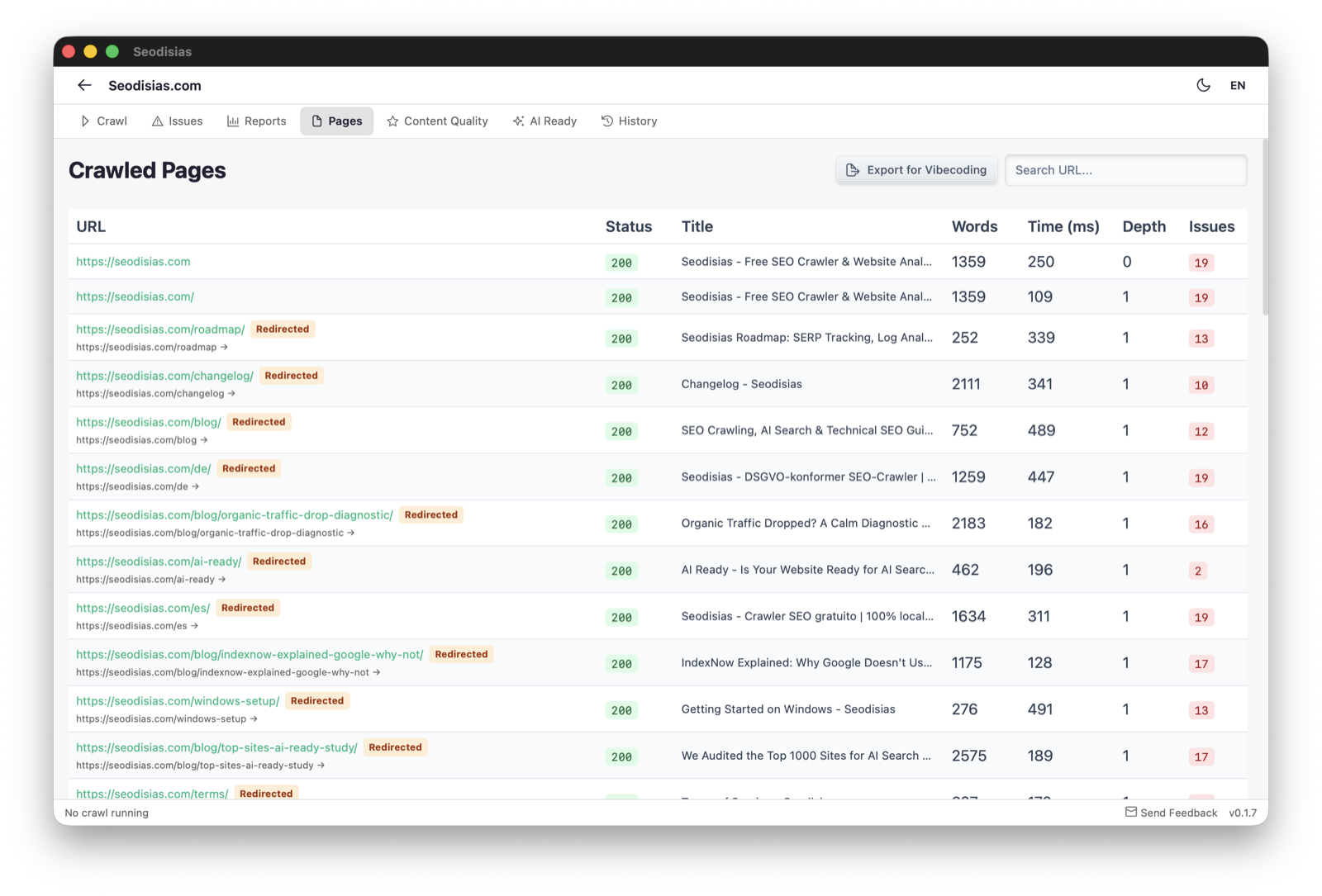Viewport: 1322px width, 896px height.
Task: Click the vertical scrollbar of the pages list
Action: (x=1264, y=227)
